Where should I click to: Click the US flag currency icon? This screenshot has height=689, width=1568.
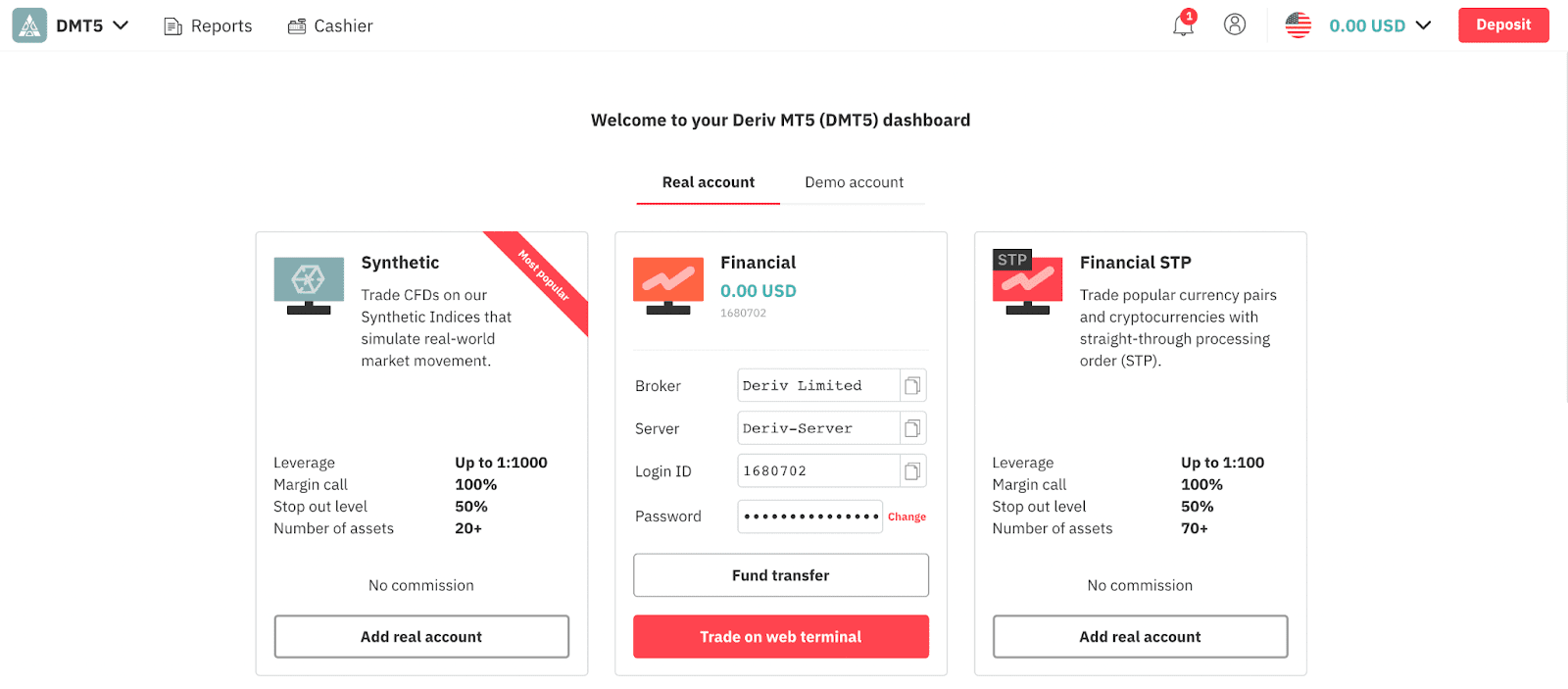pos(1298,25)
